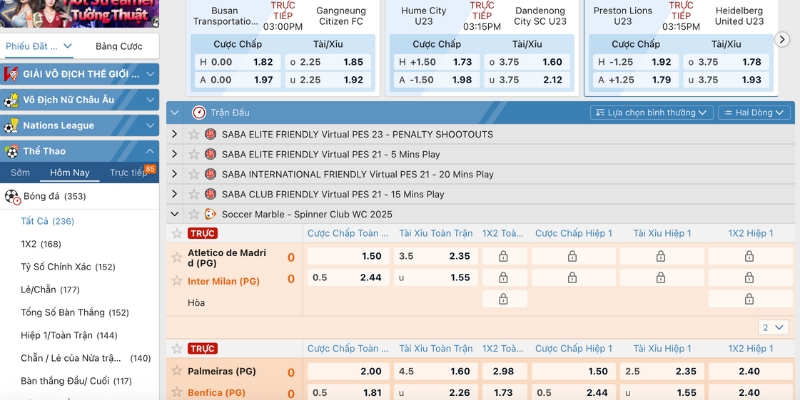Expand SABA CLUB FRIENDLY 15 Mins Play row
Viewport: 800px width, 400px height.
click(x=174, y=194)
